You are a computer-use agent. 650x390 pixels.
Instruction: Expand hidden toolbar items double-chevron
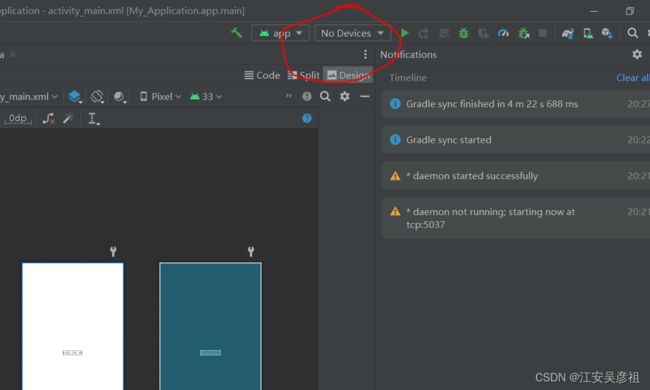(x=289, y=96)
